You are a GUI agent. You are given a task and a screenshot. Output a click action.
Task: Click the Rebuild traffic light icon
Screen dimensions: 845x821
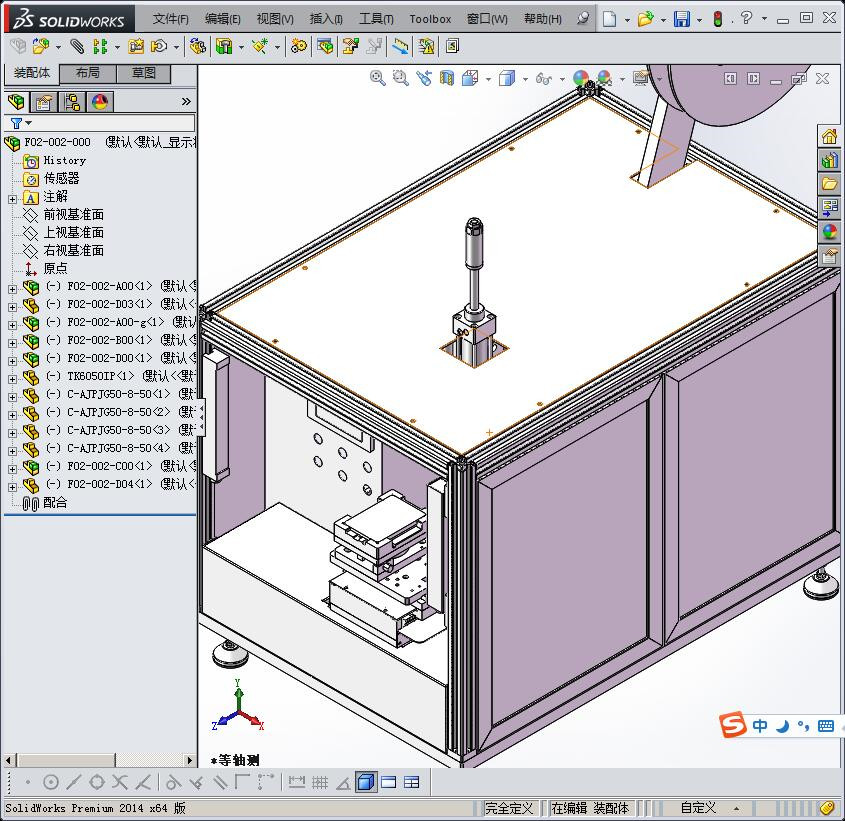pos(718,19)
